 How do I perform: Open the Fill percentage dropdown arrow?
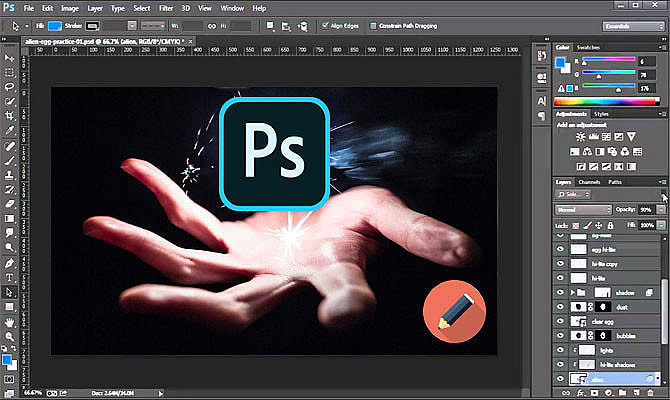pyautogui.click(x=661, y=225)
